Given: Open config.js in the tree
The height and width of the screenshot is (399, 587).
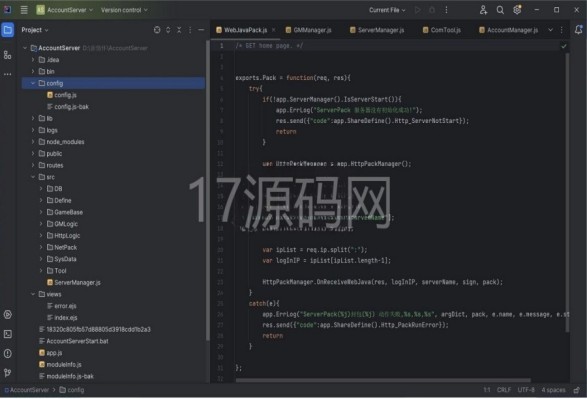Looking at the screenshot, I should pyautogui.click(x=62, y=95).
